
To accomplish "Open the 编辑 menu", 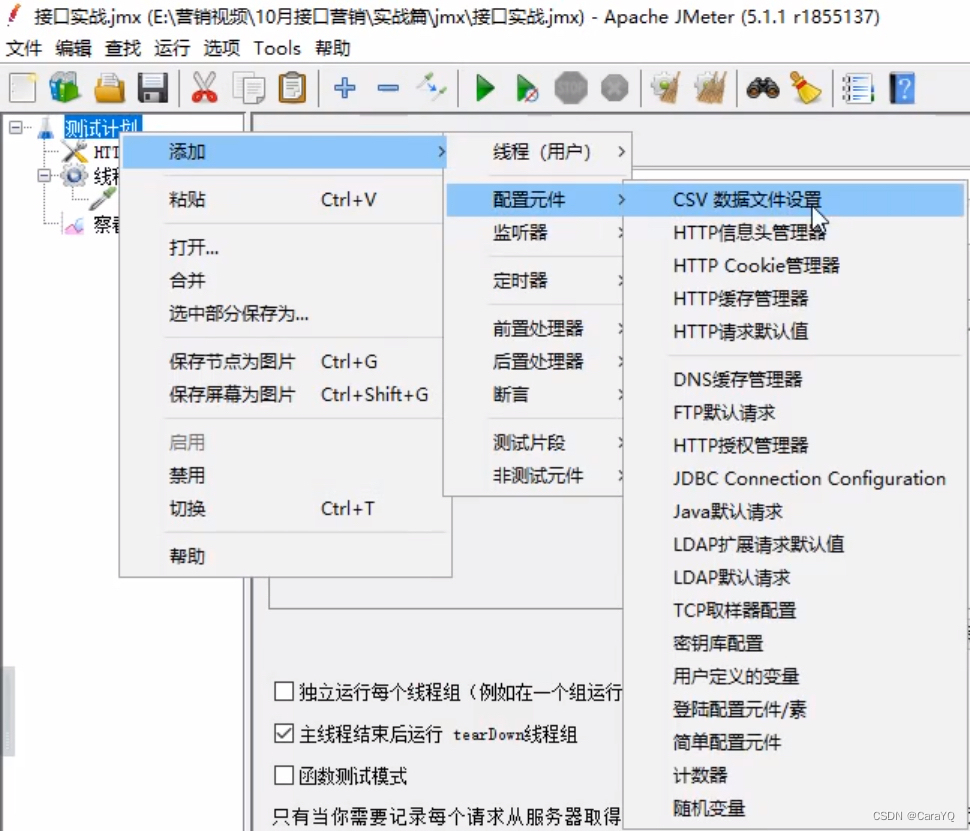I will point(73,48).
